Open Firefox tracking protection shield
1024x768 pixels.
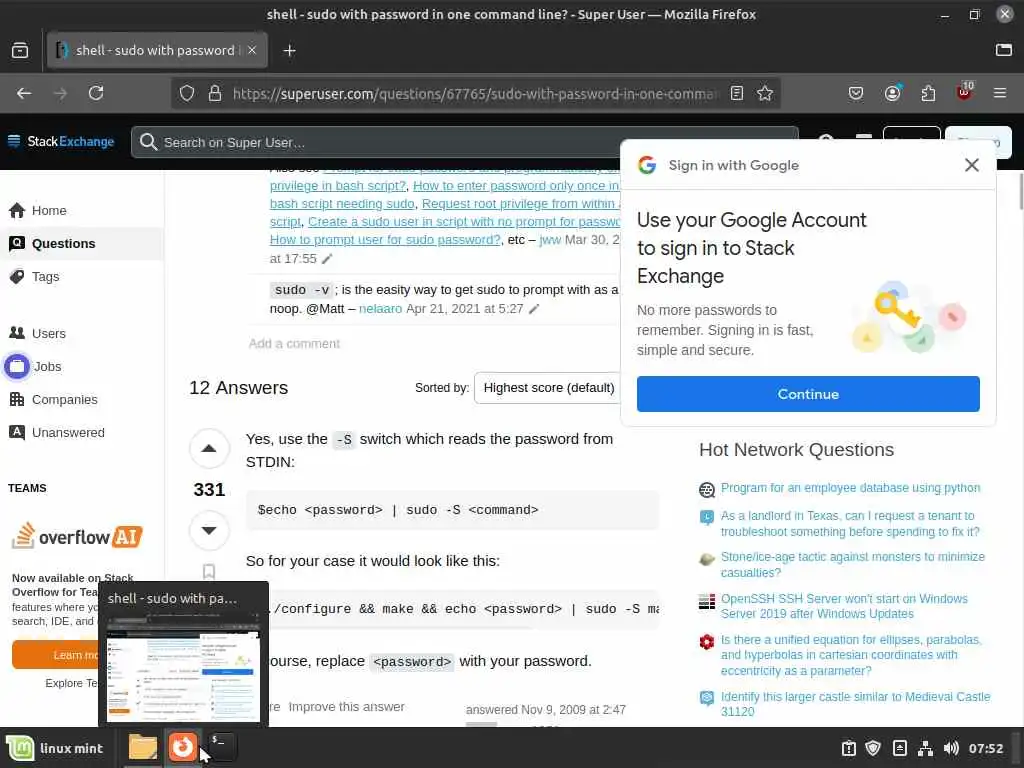[187, 93]
